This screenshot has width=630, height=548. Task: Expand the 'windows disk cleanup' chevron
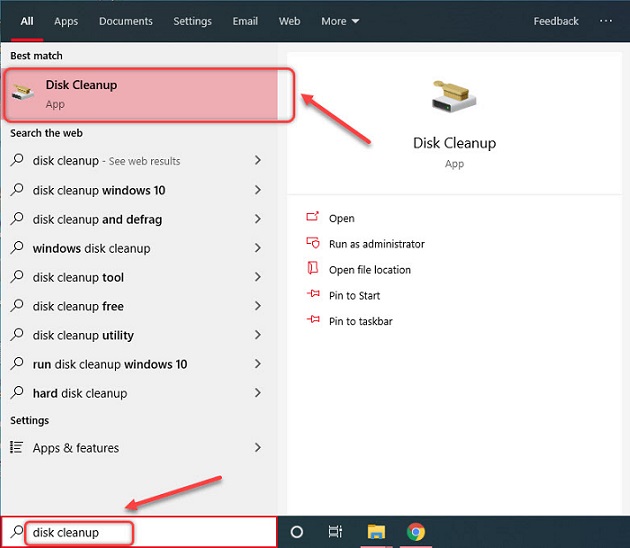point(258,248)
